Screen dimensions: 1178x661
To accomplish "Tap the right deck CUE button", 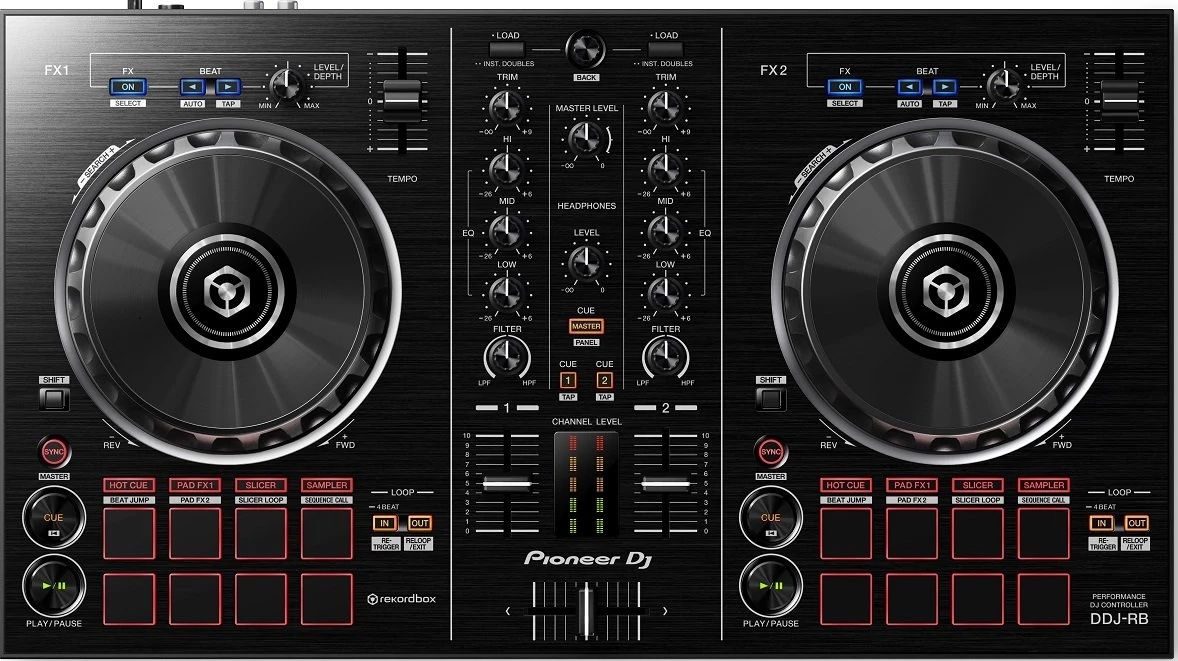I will pyautogui.click(x=770, y=518).
